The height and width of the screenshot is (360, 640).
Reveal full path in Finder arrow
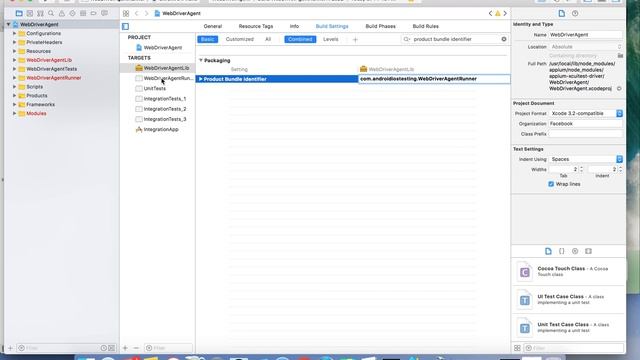(x=619, y=89)
